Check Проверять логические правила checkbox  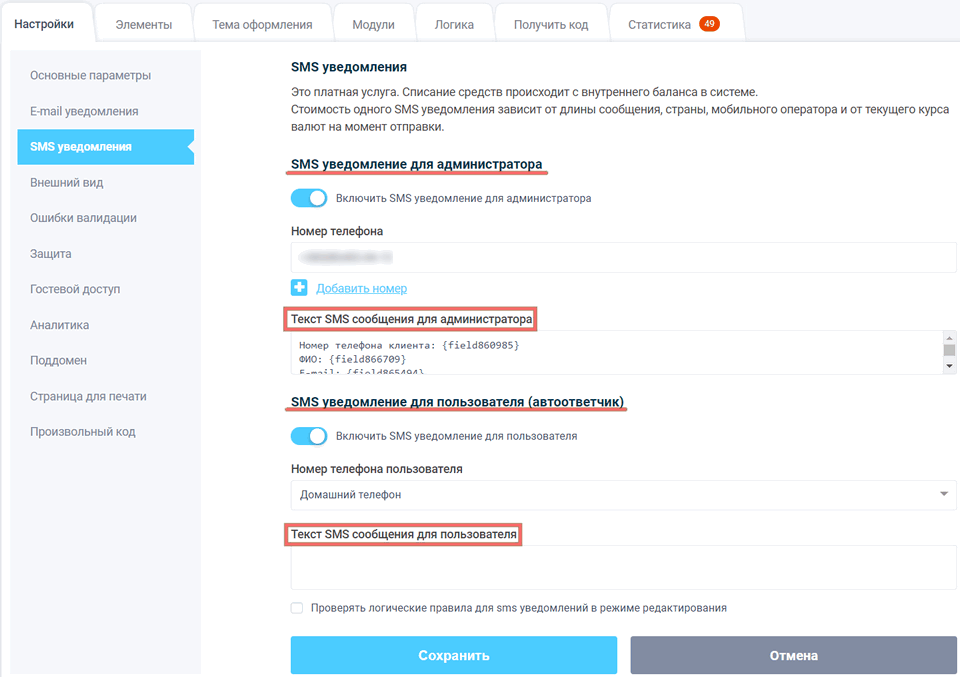coord(296,608)
